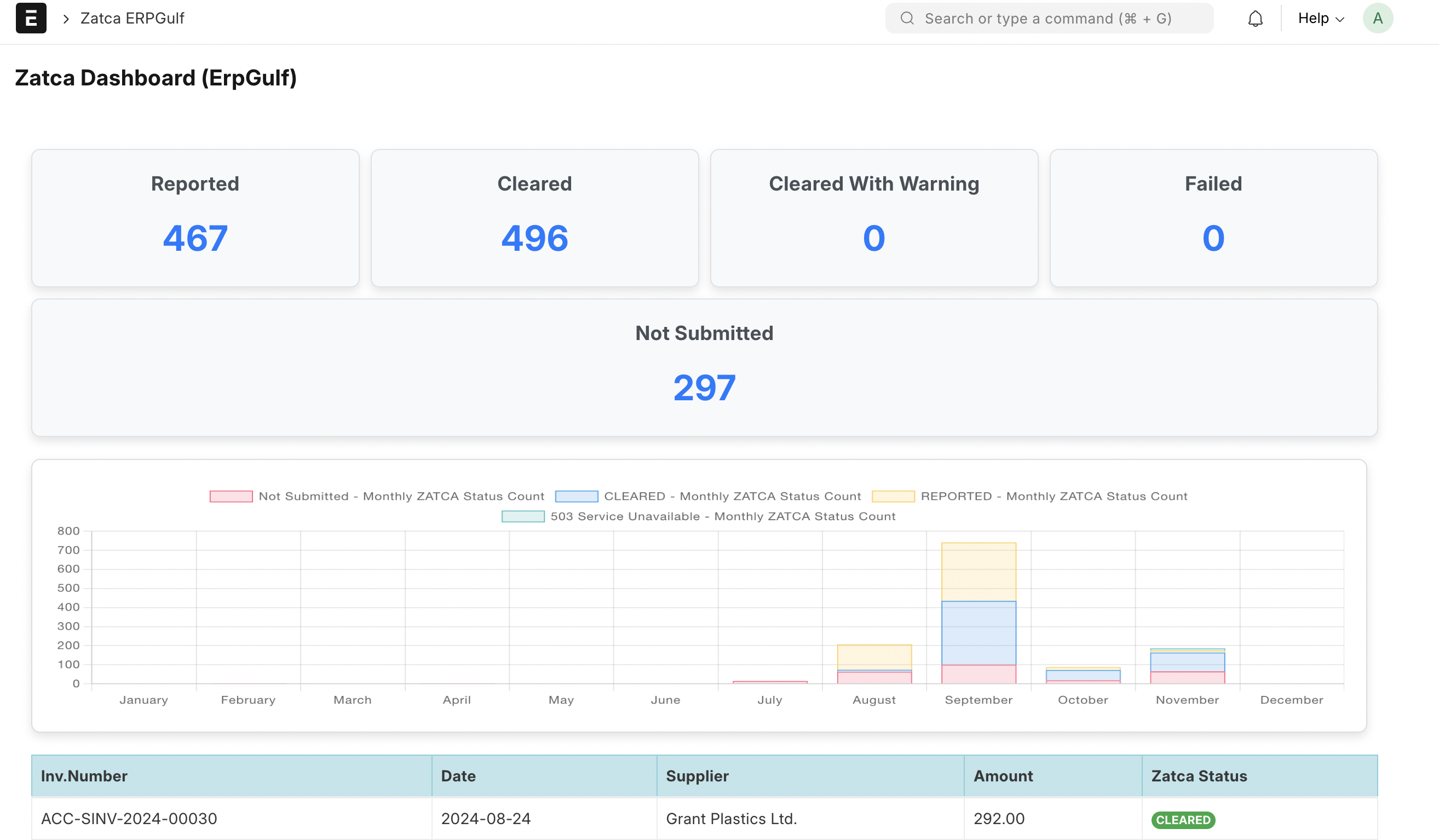1439x840 pixels.
Task: Click the August axis label
Action: pyautogui.click(x=874, y=699)
